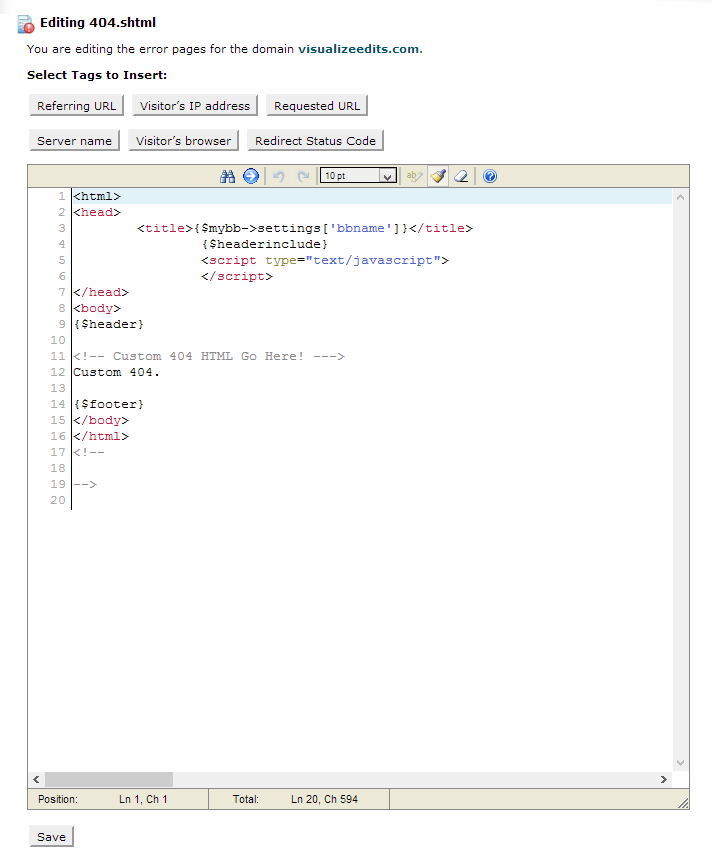Screen dimensions: 712x854
Task: Click the undo arrow icon
Action: (278, 176)
